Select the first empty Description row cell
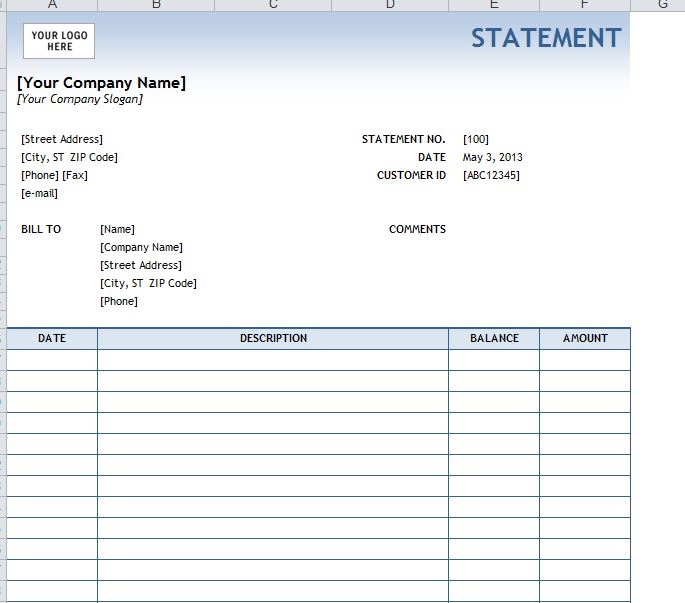The height and width of the screenshot is (603, 685). (273, 360)
